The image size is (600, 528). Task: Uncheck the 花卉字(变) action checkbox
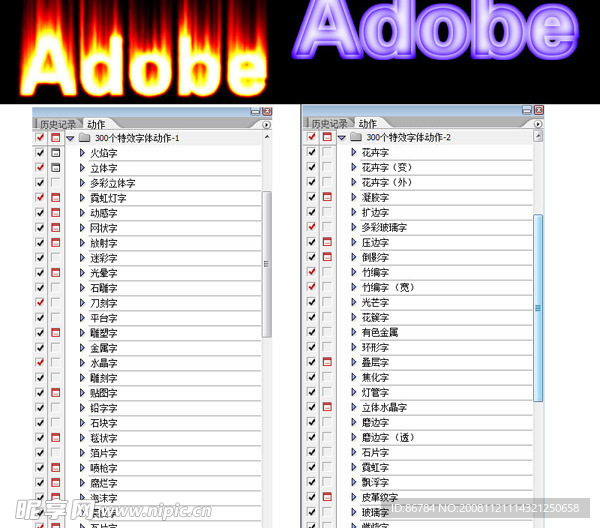[311, 167]
